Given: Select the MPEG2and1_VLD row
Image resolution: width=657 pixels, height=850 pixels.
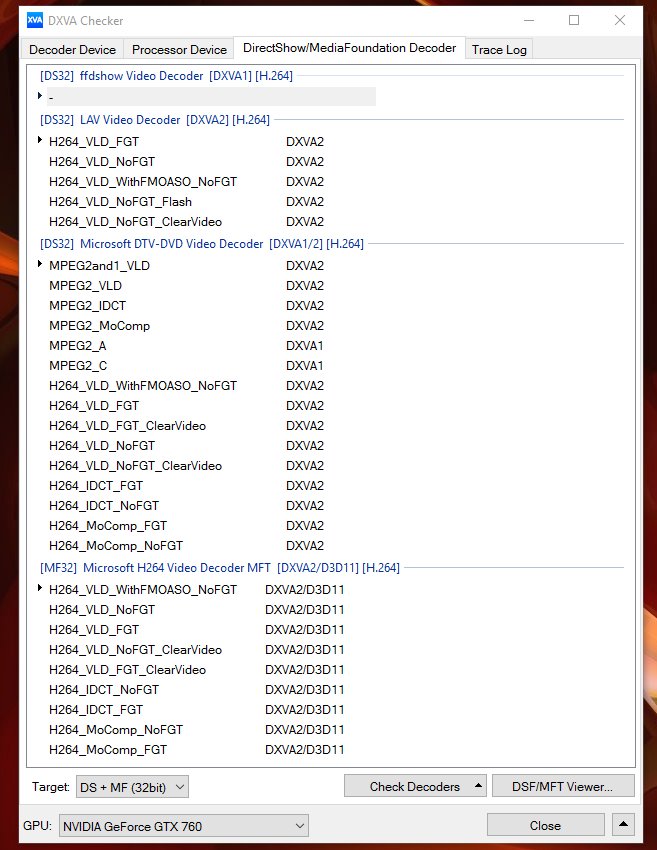Looking at the screenshot, I should [x=99, y=266].
